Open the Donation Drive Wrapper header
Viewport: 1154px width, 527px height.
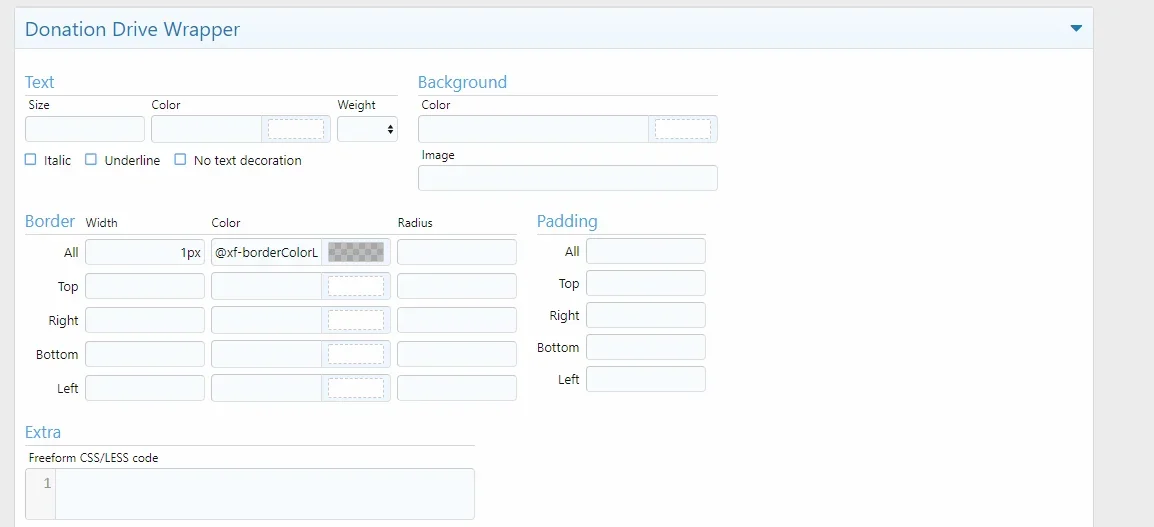553,29
